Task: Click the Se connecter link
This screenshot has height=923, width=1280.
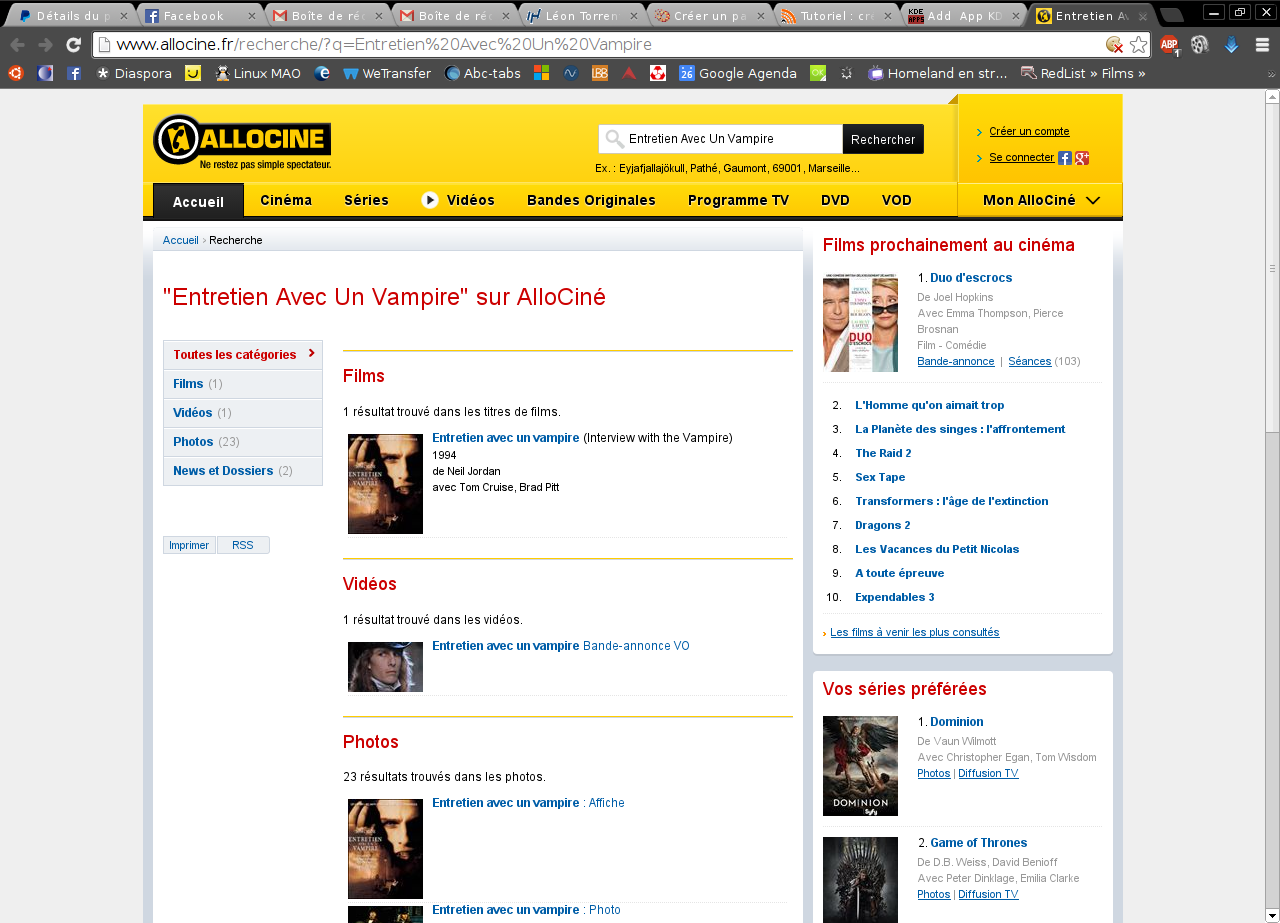Action: click(x=1021, y=157)
